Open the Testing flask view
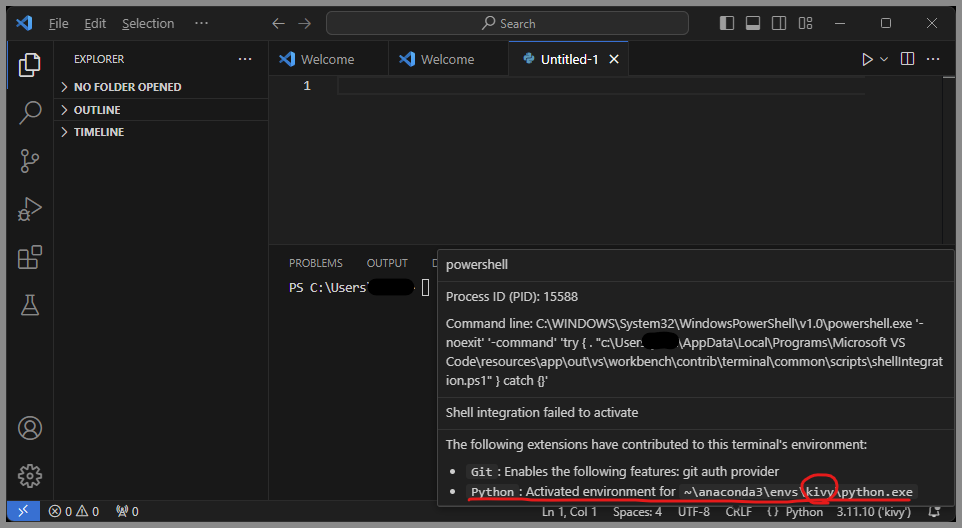 (29, 305)
